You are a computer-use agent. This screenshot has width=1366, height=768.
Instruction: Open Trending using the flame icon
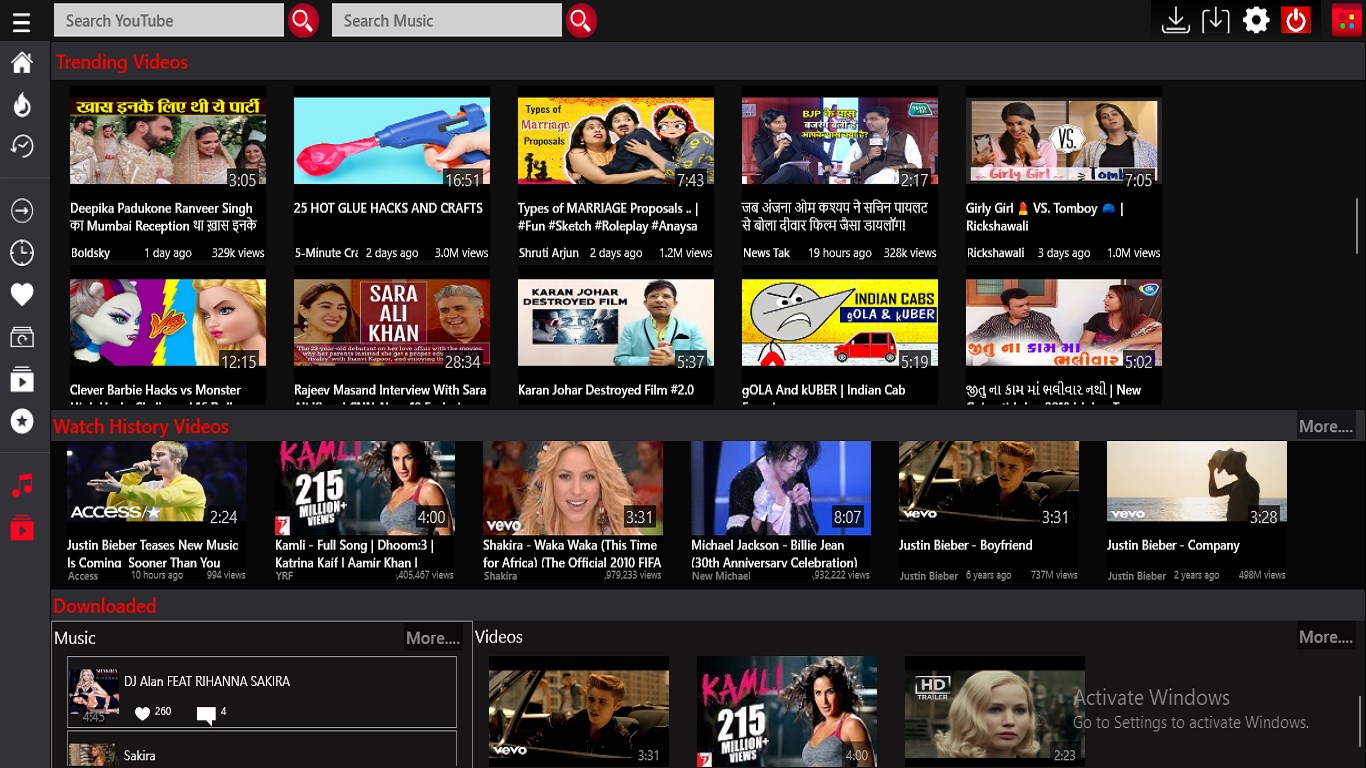(x=22, y=104)
